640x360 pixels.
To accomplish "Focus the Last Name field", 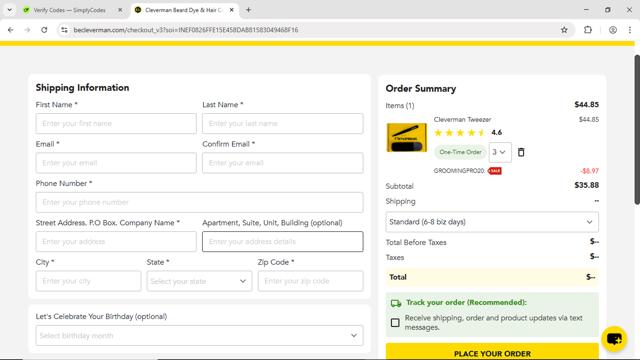I will 282,123.
